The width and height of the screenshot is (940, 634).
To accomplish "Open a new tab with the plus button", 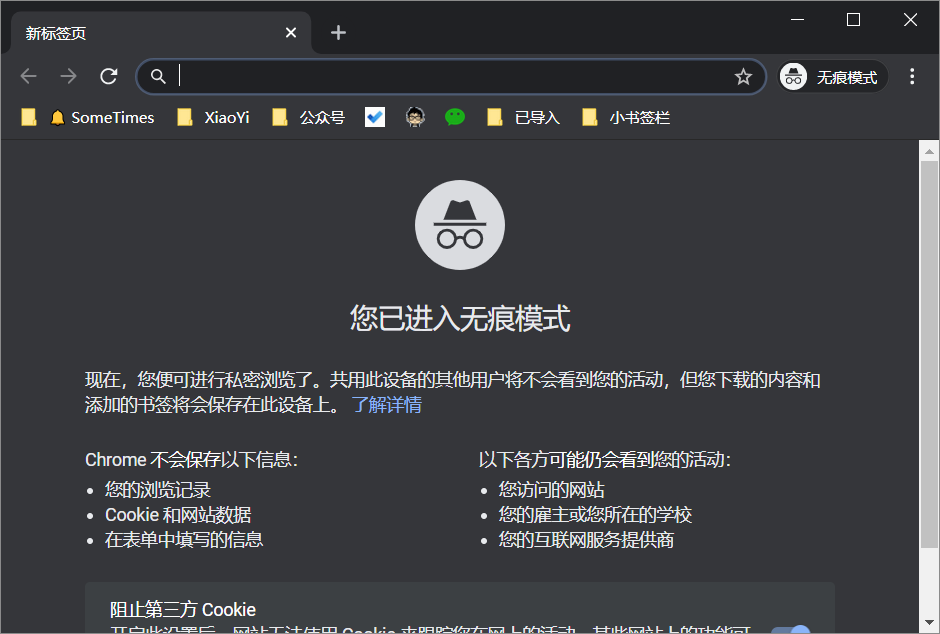I will [338, 32].
